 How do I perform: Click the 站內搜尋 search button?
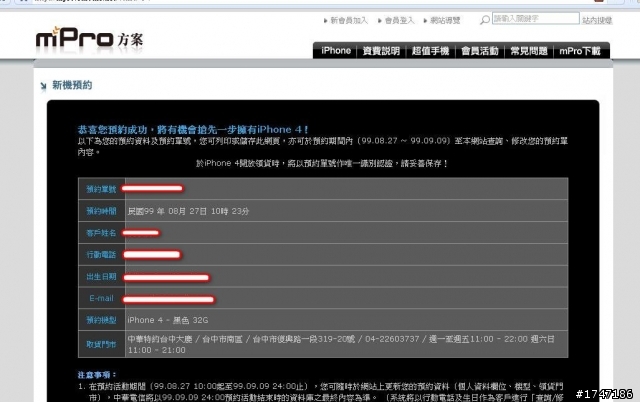click(x=597, y=20)
